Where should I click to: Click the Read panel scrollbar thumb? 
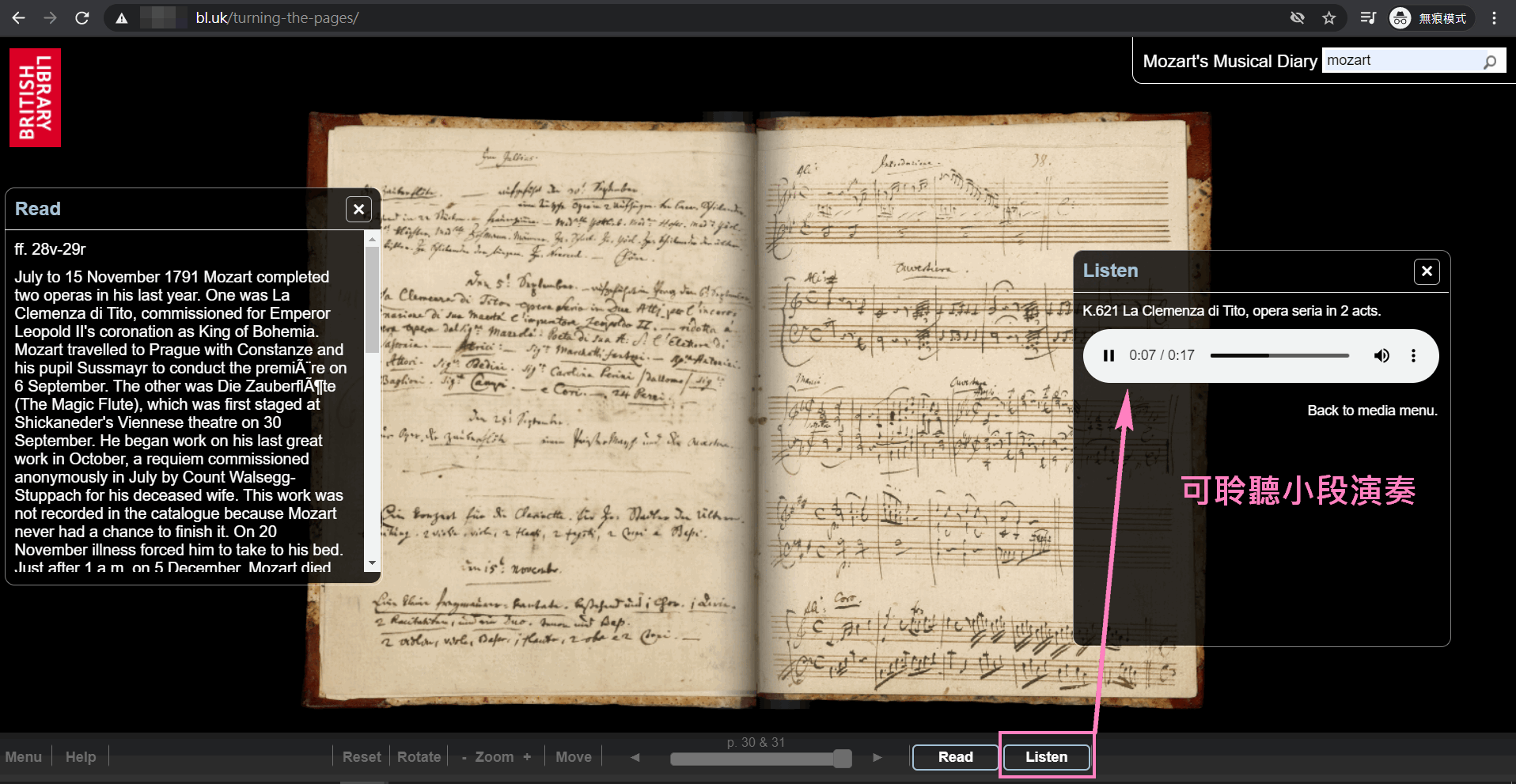(372, 299)
